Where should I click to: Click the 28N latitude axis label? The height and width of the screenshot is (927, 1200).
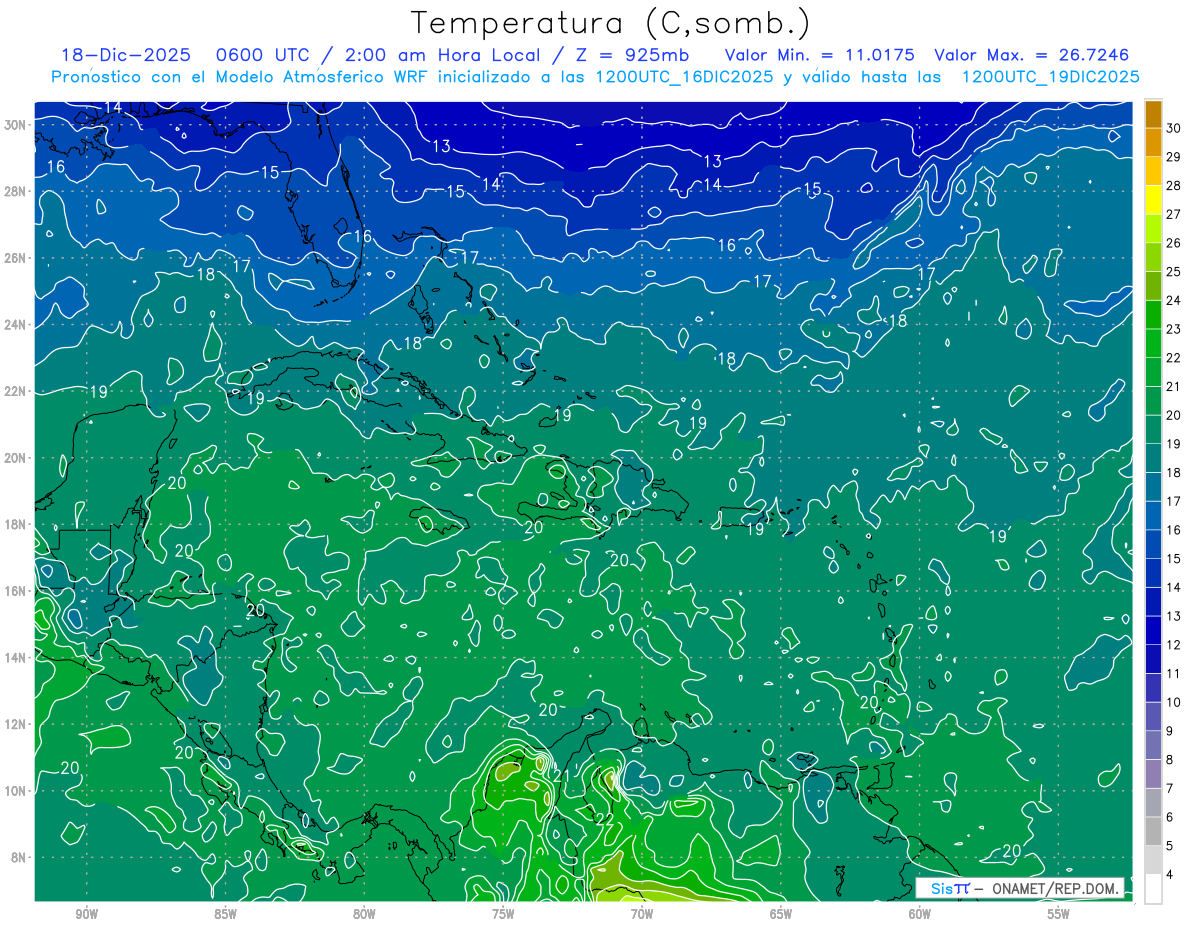[17, 191]
